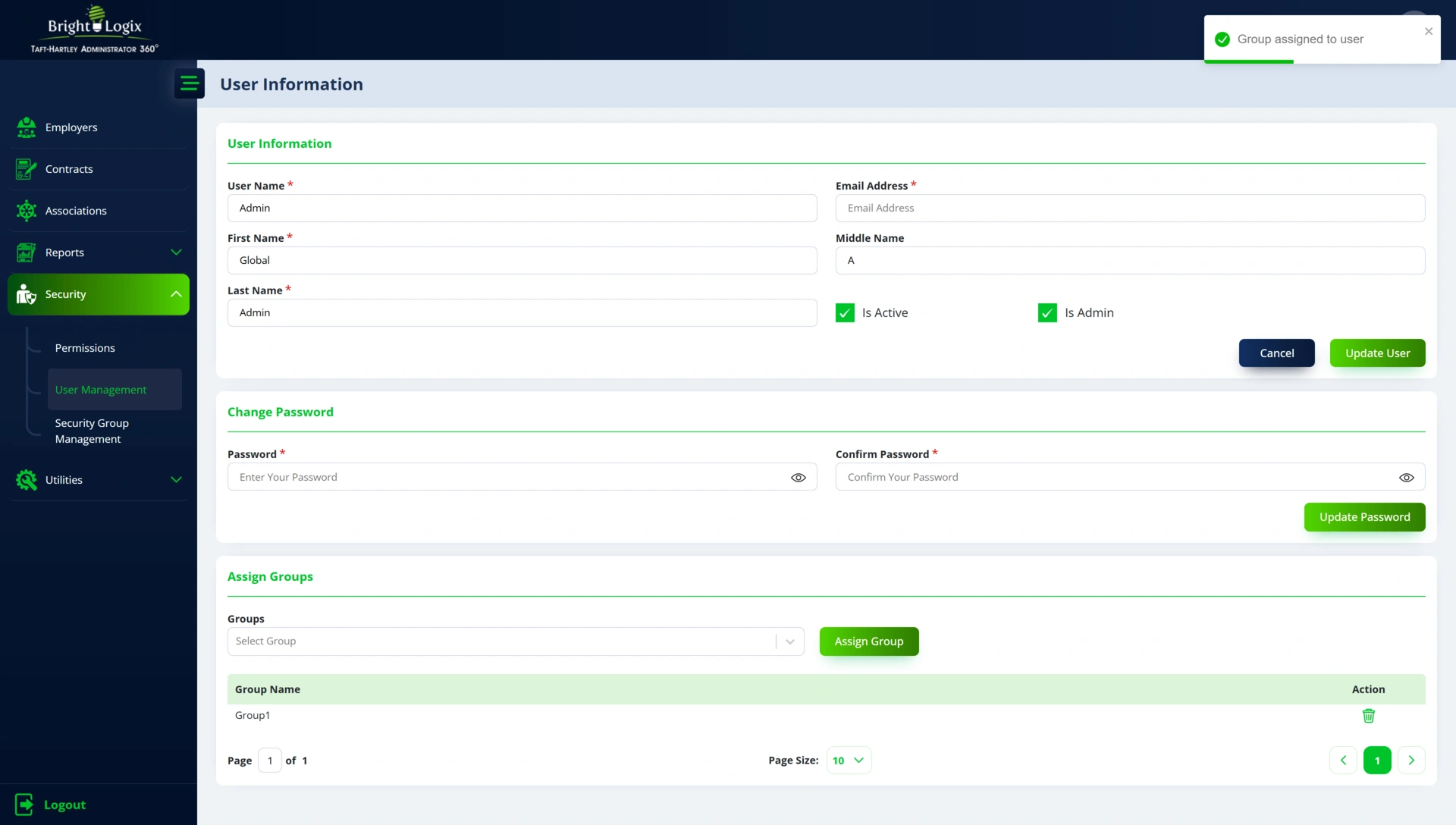Show password with Password field eye icon

point(798,478)
